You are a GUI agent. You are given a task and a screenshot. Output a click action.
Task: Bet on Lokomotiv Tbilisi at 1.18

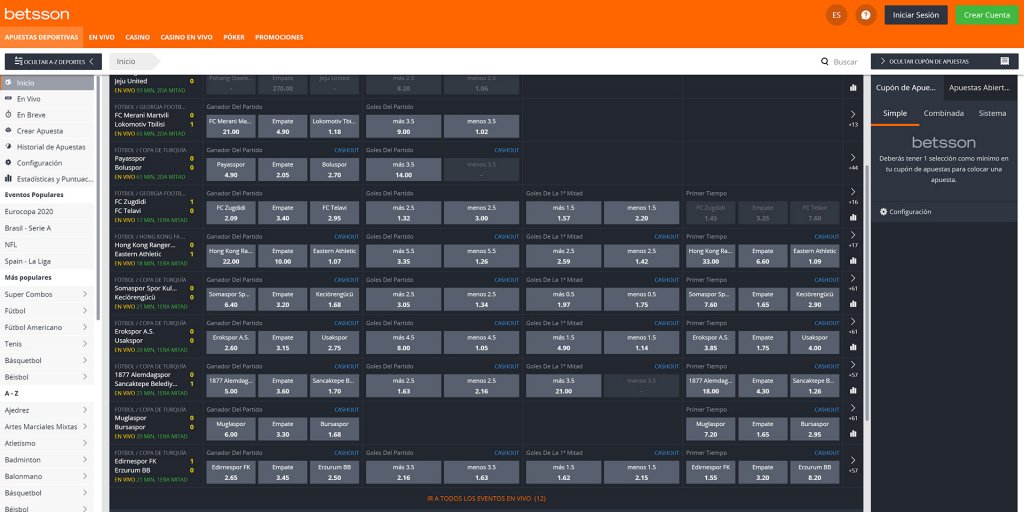tap(334, 126)
